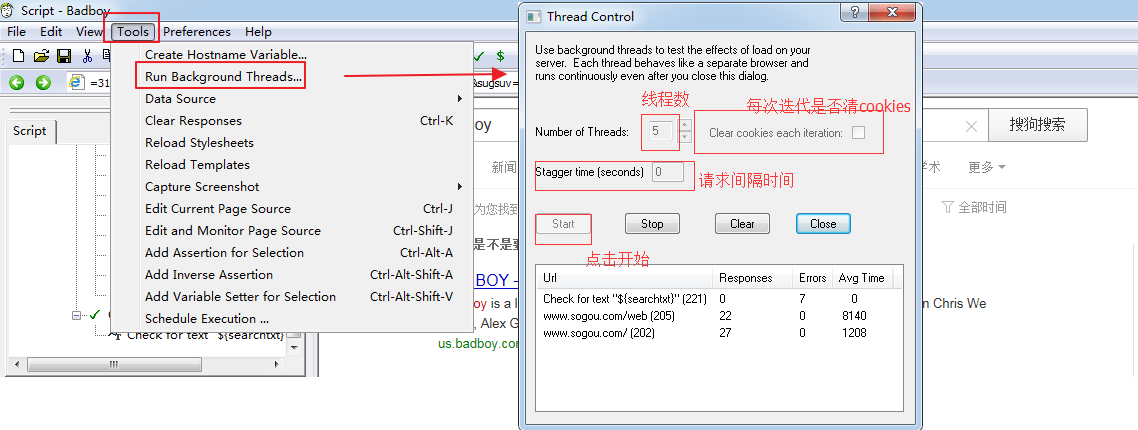Click the Open file folder icon

tap(41, 56)
